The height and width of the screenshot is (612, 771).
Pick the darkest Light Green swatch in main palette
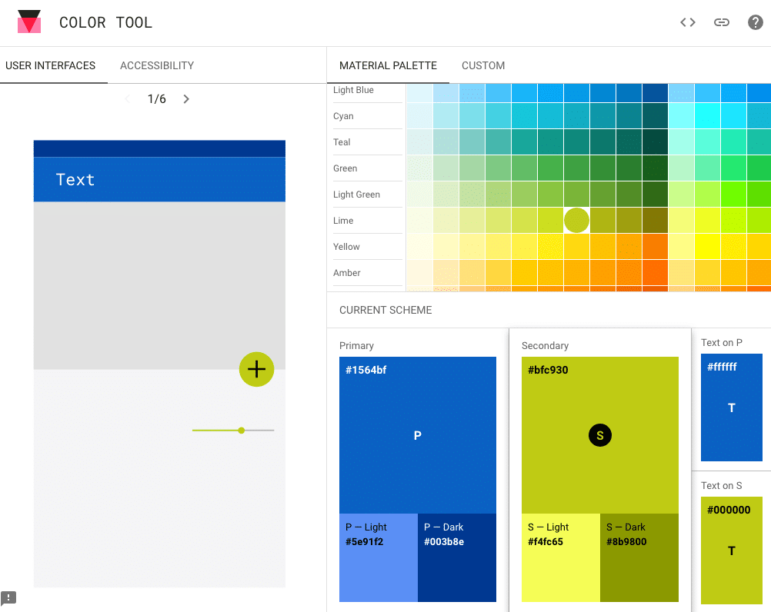(x=654, y=194)
